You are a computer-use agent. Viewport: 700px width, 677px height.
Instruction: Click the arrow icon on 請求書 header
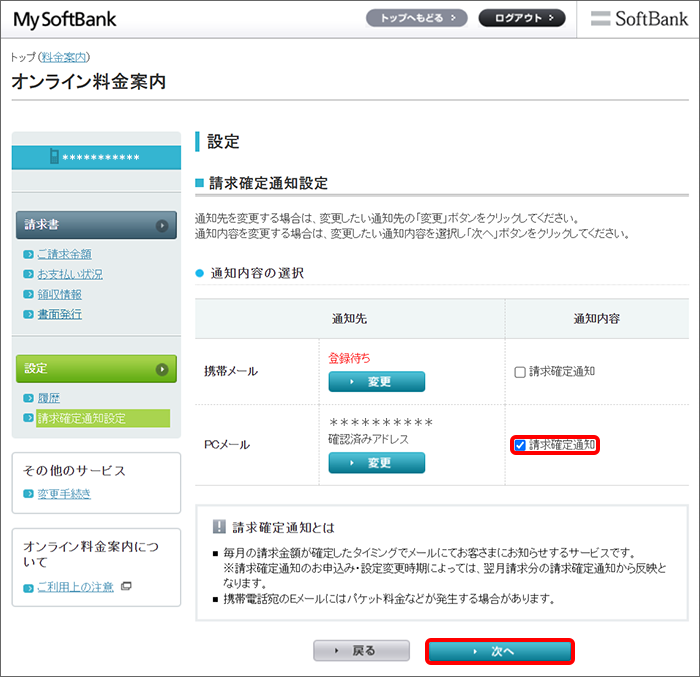pos(162,226)
